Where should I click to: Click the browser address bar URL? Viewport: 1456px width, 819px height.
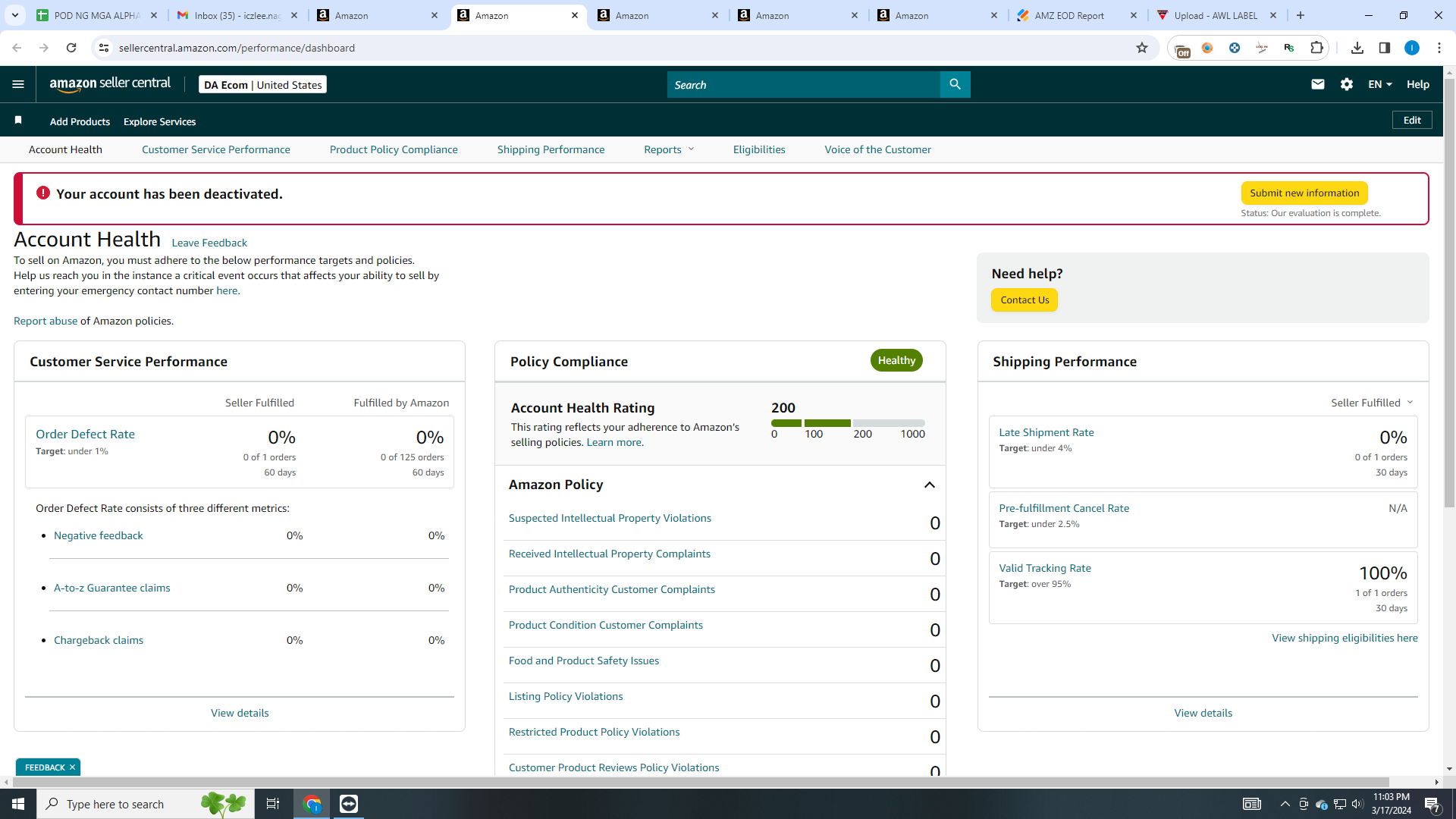[x=237, y=48]
